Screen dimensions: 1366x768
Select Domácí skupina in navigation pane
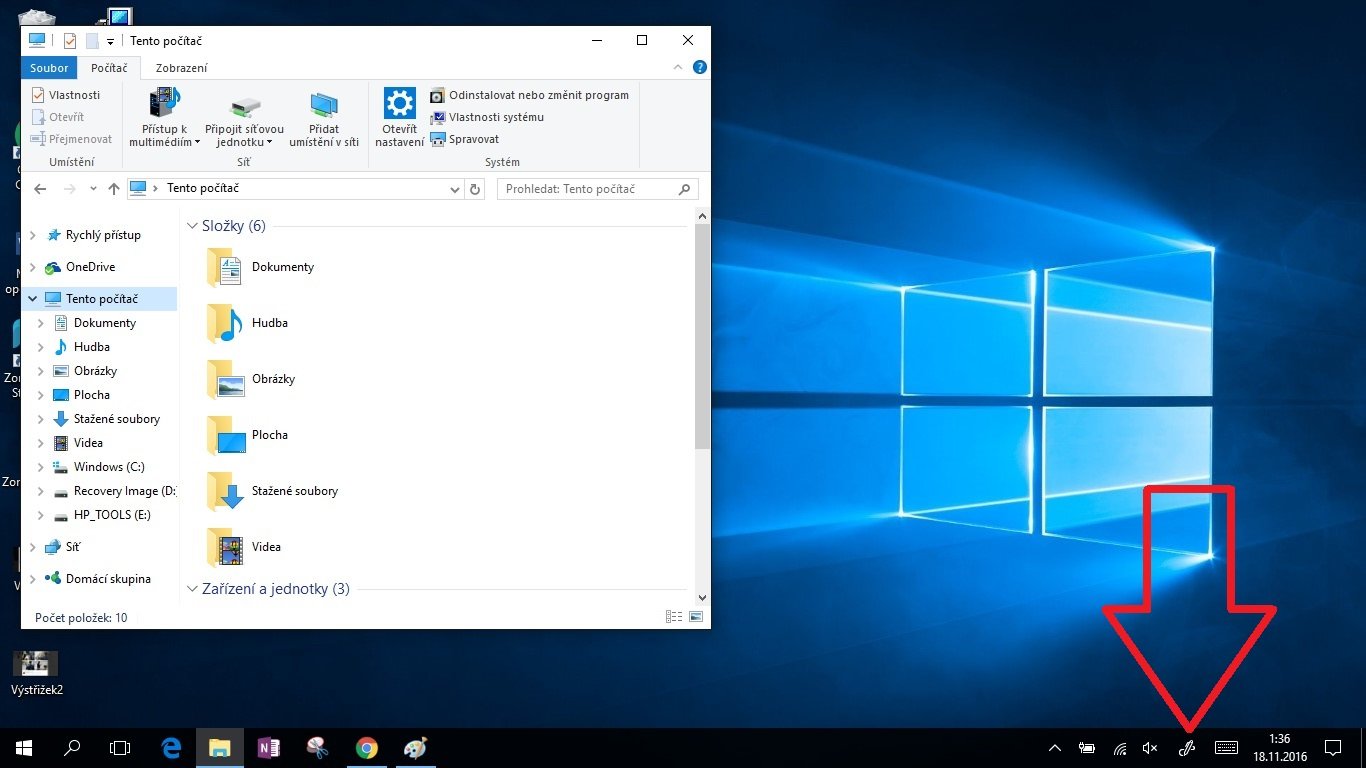98,579
